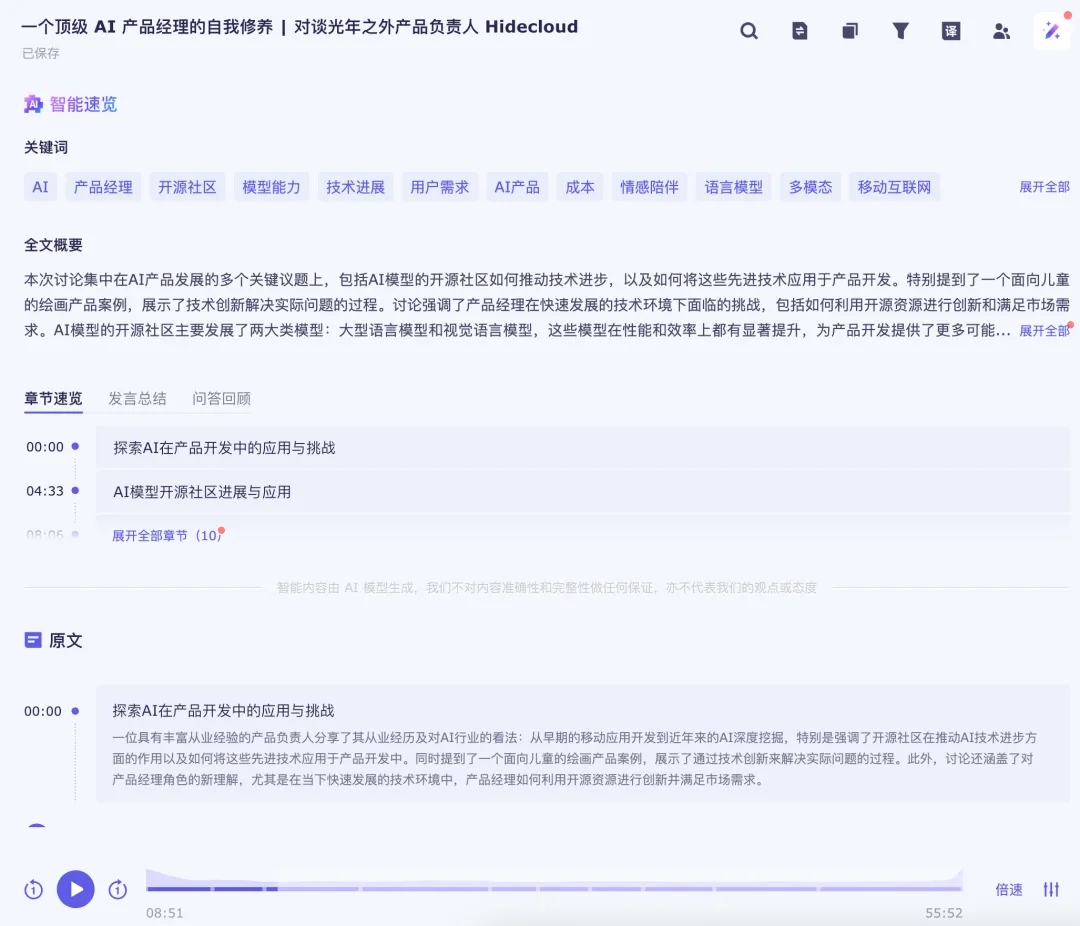
Task: Click the AI magic wand icon
Action: 1052,31
